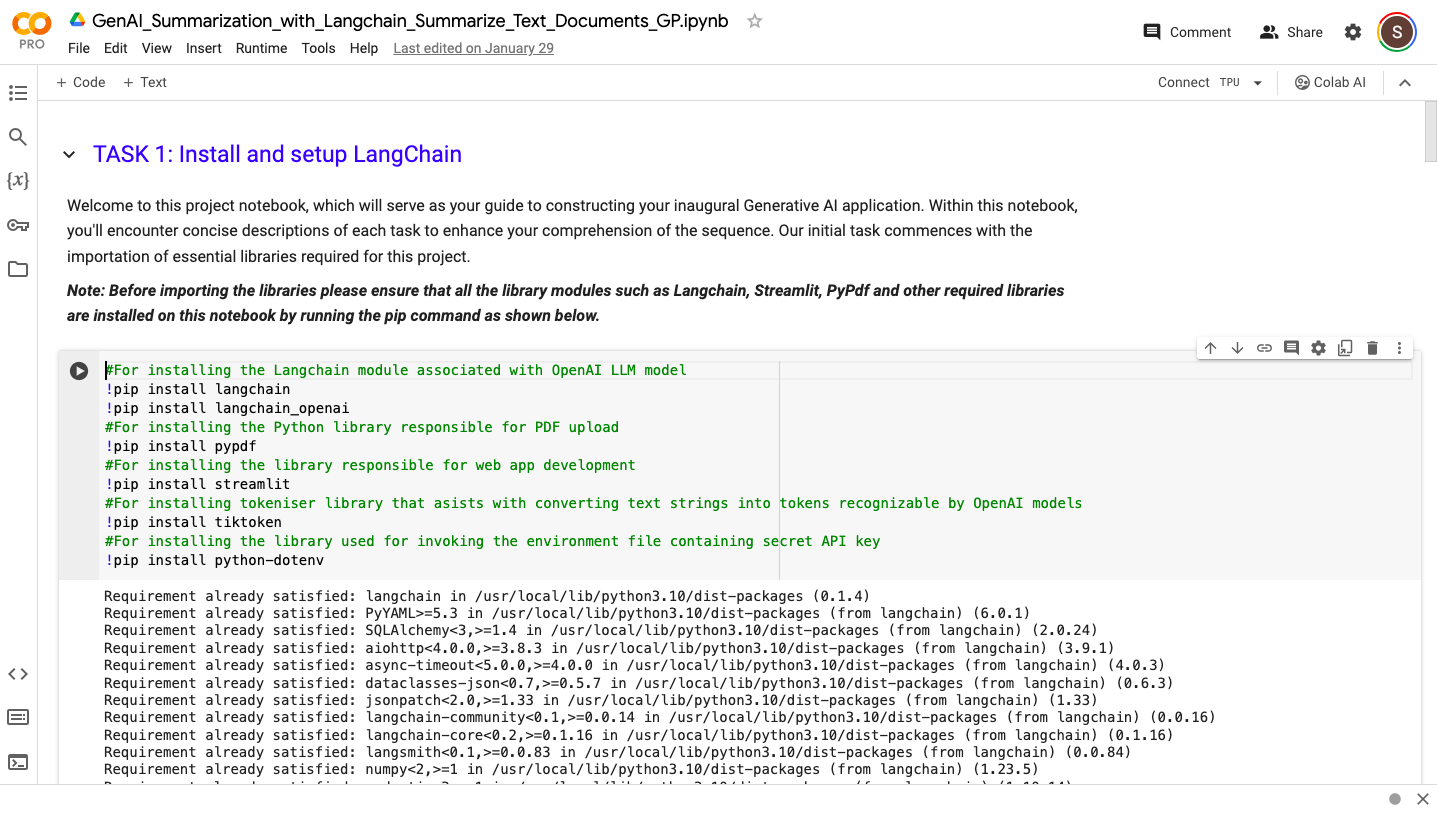
Task: Move the cell down
Action: (1237, 348)
